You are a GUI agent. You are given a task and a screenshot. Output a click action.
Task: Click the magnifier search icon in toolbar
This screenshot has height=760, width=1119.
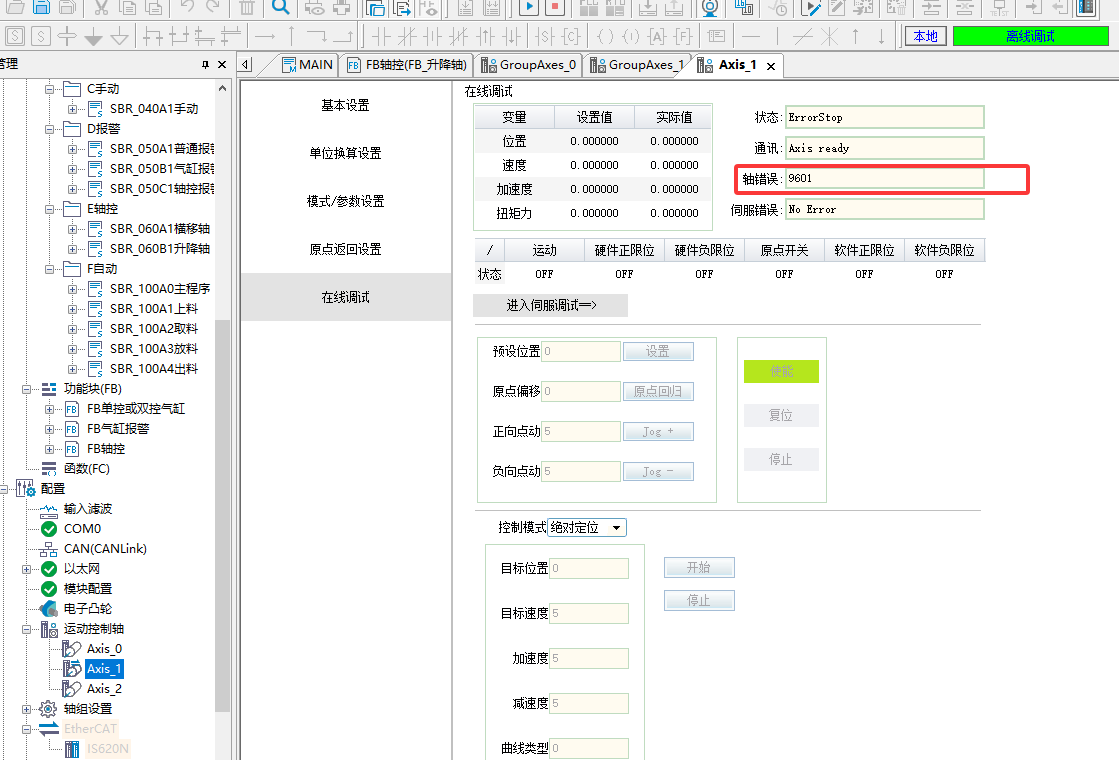point(281,8)
